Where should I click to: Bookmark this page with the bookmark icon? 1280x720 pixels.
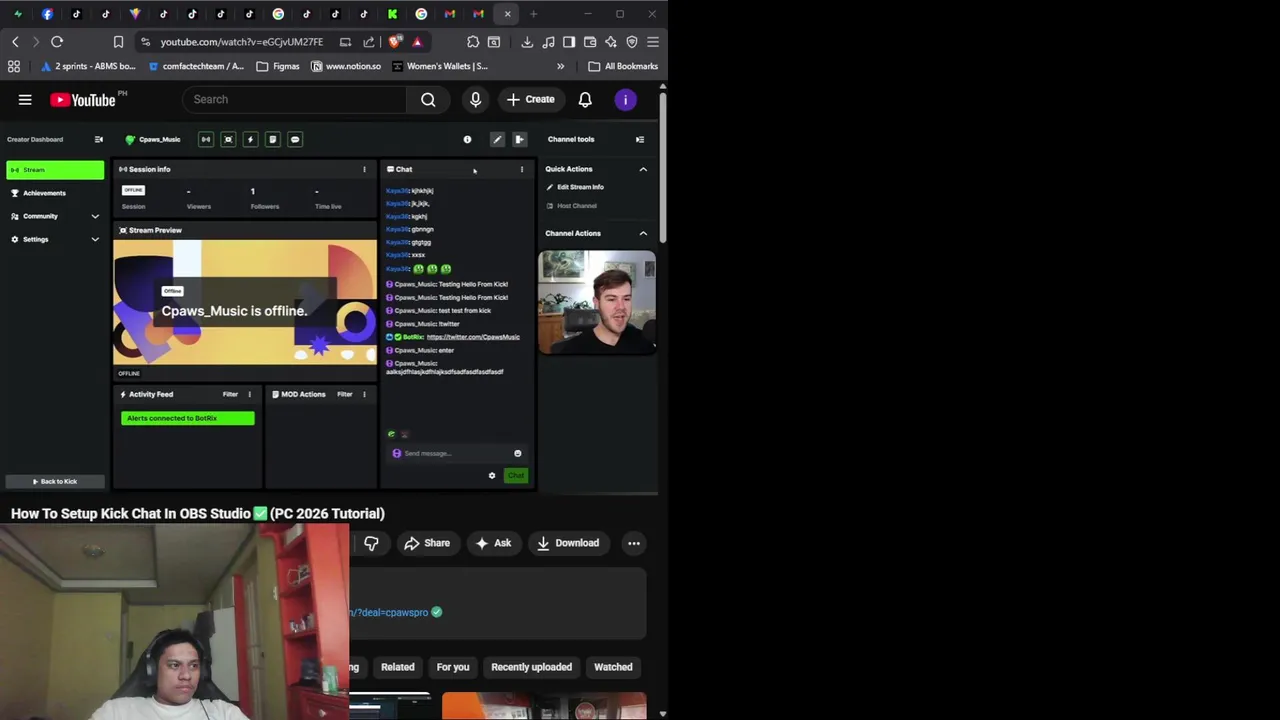tap(118, 42)
